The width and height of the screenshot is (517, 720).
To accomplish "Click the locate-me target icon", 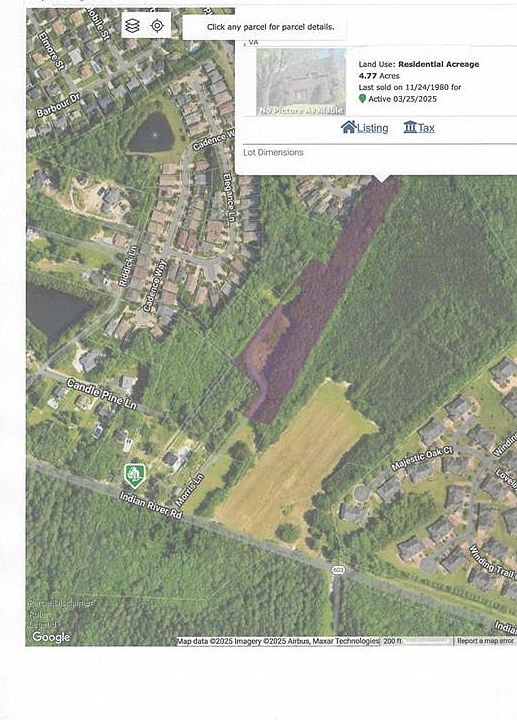I will [x=157, y=26].
